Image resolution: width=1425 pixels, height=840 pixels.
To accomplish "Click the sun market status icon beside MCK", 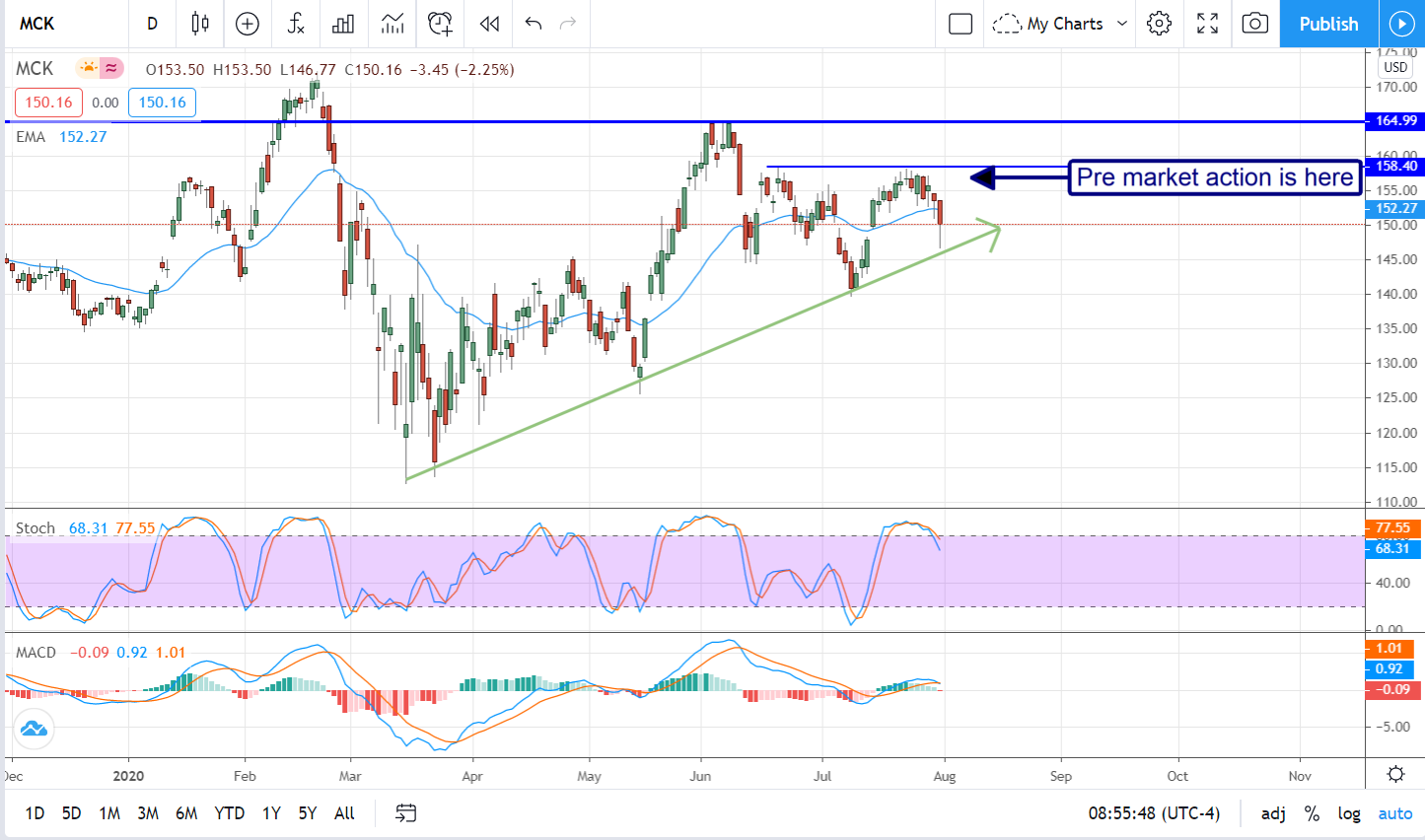I will pos(88,68).
